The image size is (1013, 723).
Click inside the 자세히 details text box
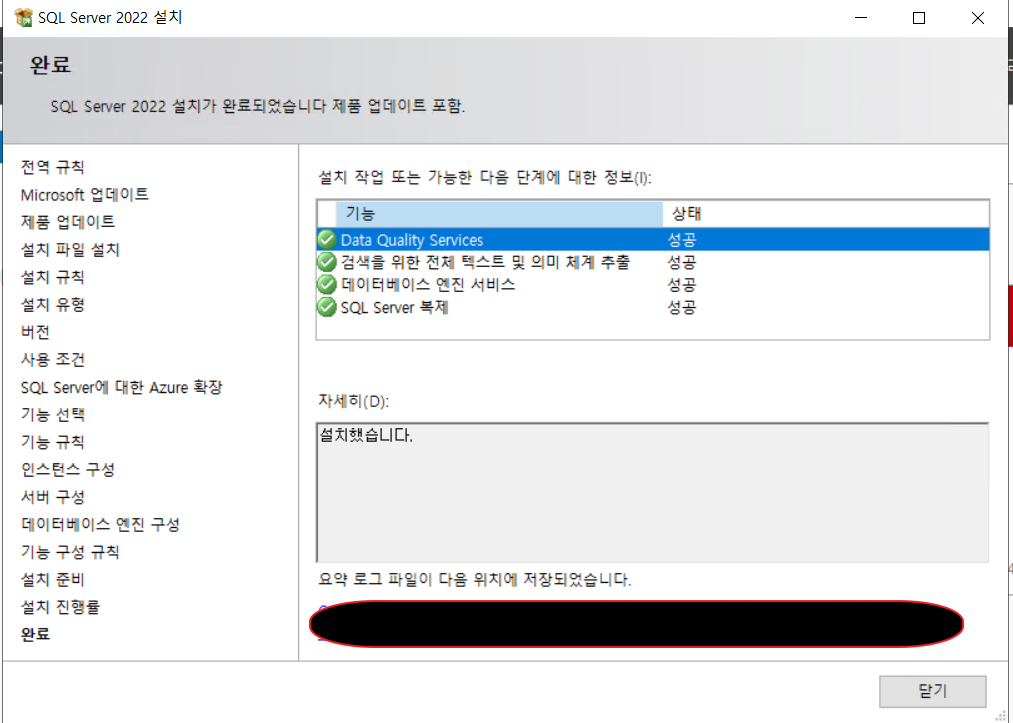click(x=653, y=492)
